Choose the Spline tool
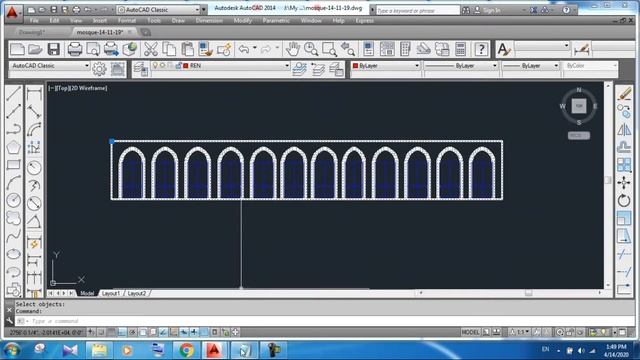640x360 pixels. coord(13,236)
